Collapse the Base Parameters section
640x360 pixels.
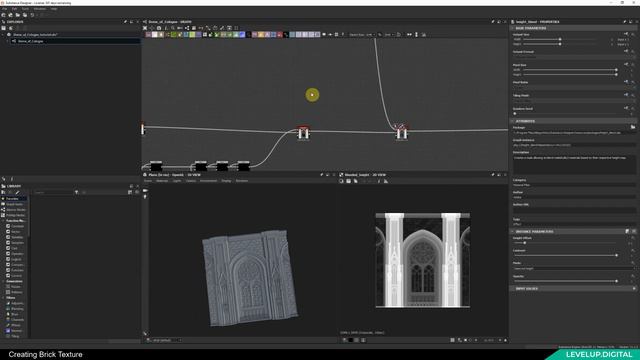pyautogui.click(x=512, y=28)
